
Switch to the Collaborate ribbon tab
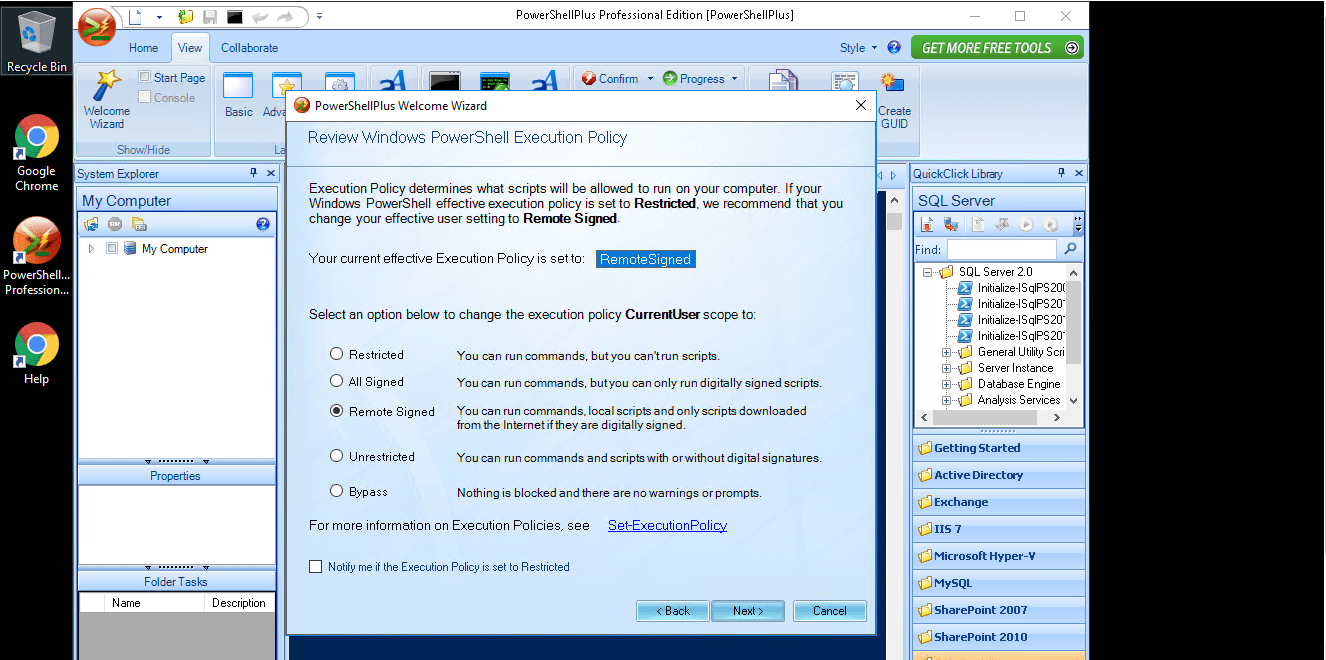point(249,48)
